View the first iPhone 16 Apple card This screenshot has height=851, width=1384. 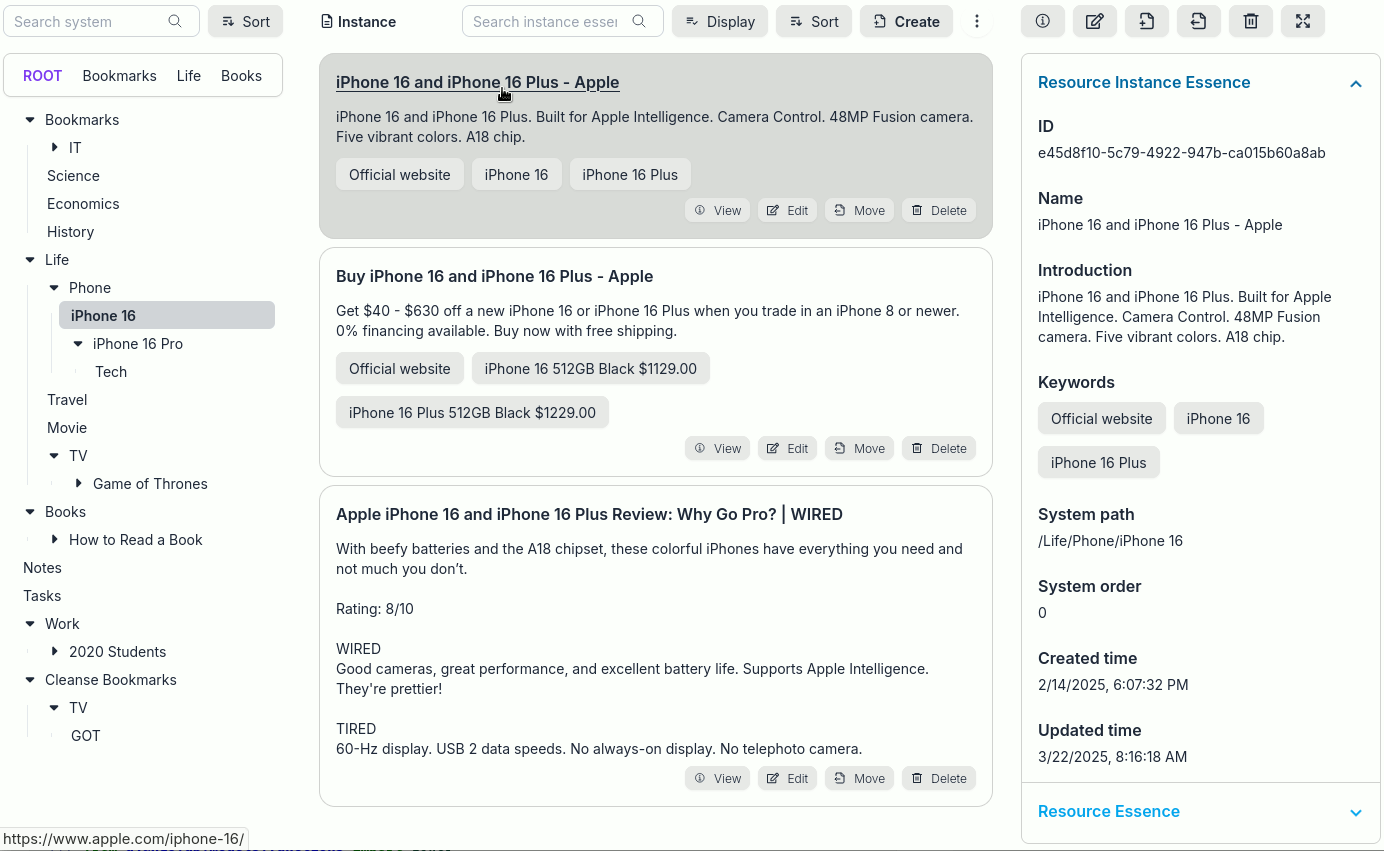point(718,210)
